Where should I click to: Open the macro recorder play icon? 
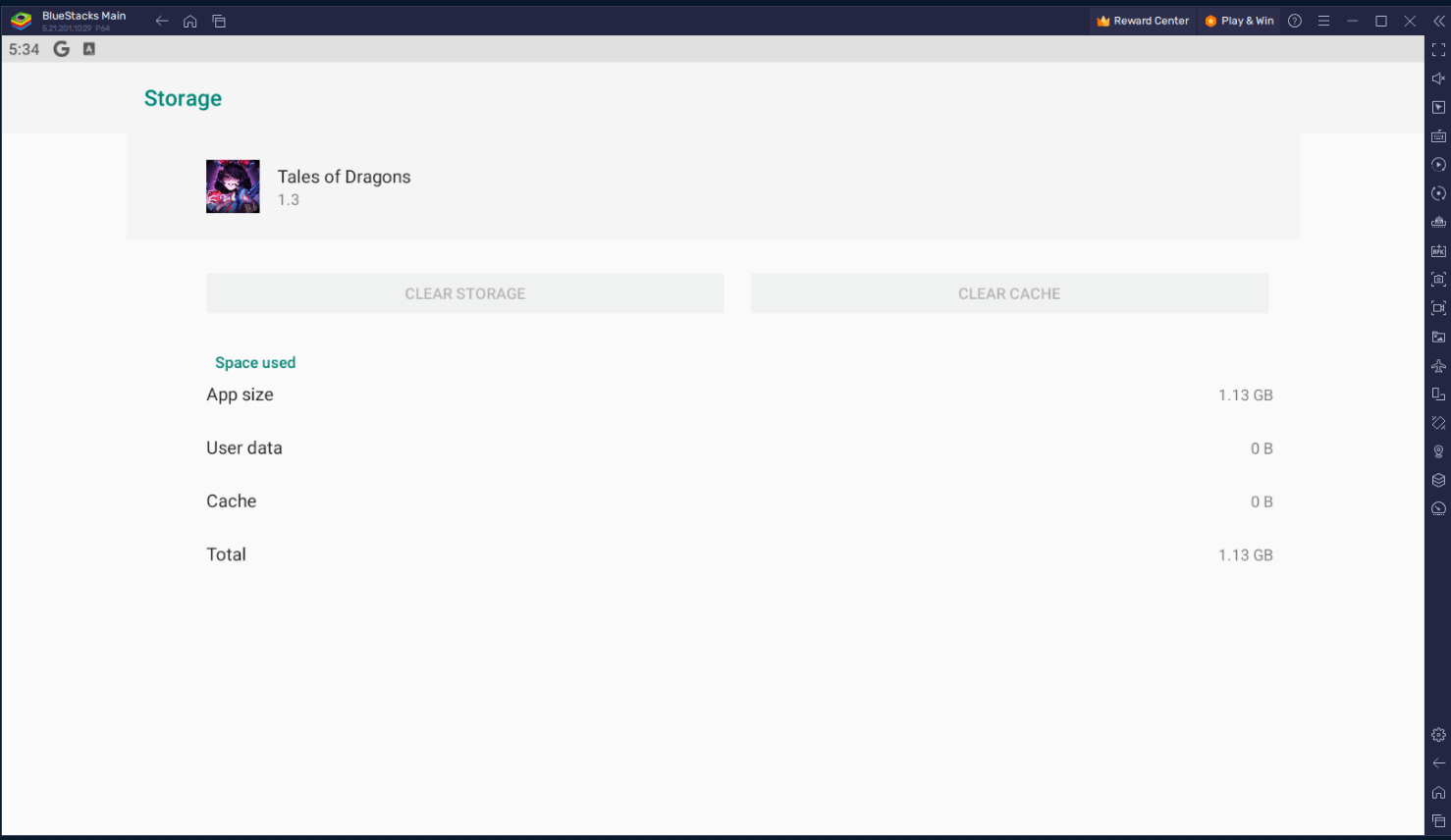(1438, 165)
